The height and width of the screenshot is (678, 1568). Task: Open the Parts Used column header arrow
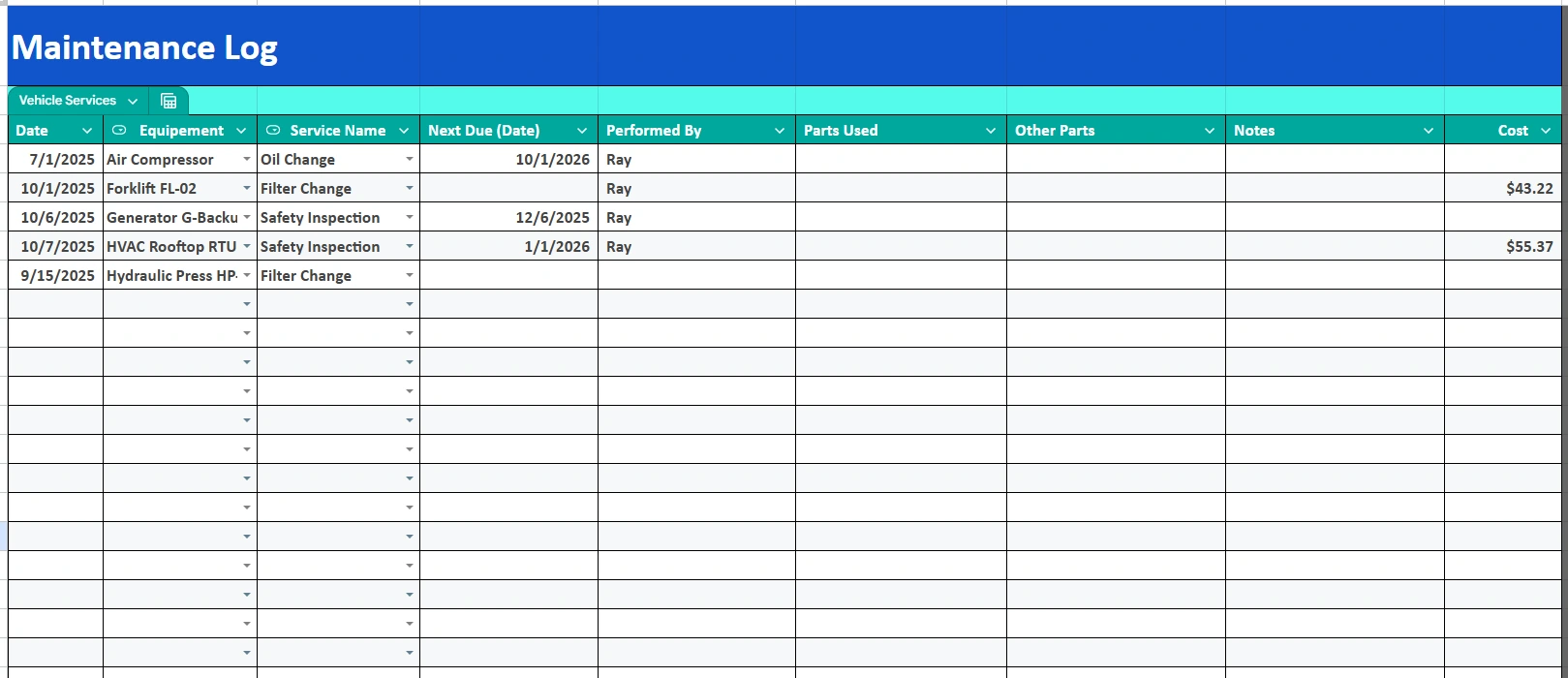point(991,131)
